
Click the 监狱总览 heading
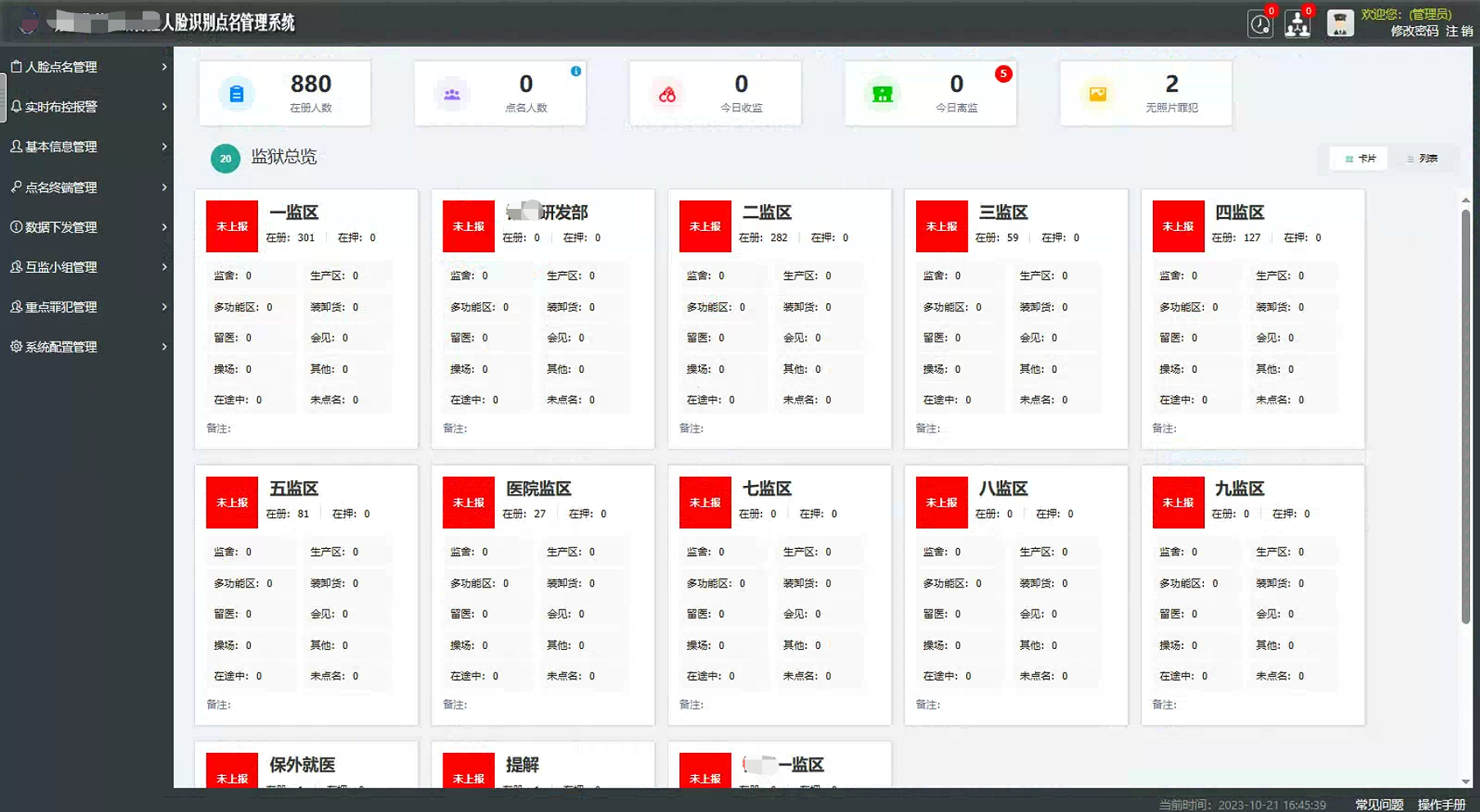[284, 157]
